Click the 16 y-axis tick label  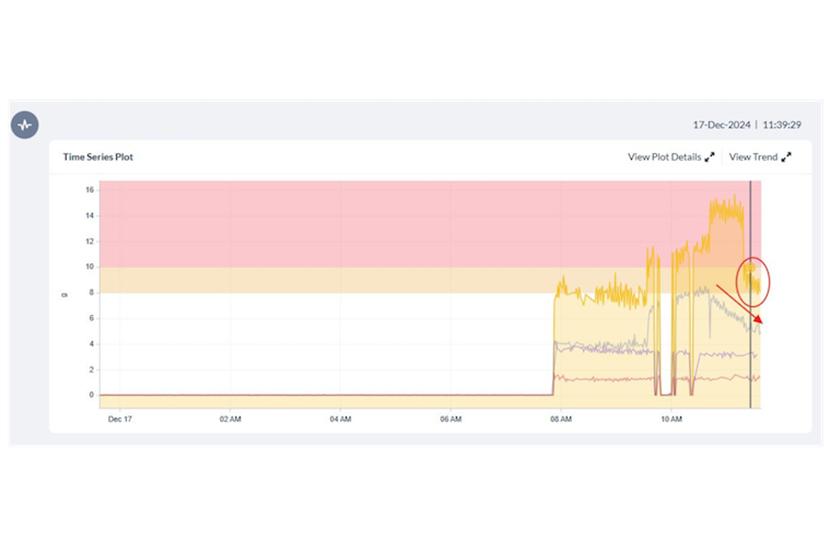[89, 190]
